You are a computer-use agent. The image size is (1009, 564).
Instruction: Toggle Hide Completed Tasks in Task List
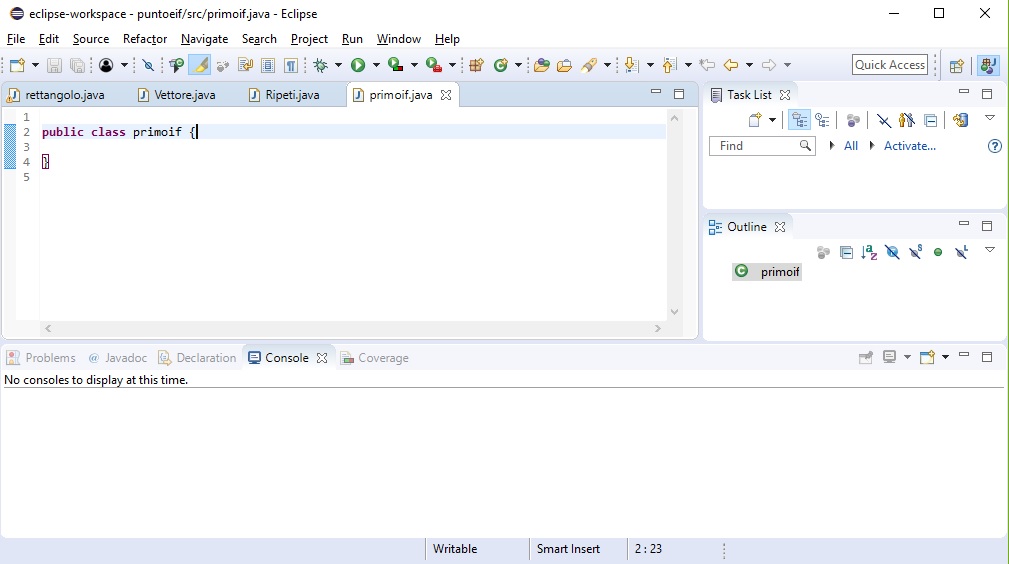pyautogui.click(x=884, y=120)
